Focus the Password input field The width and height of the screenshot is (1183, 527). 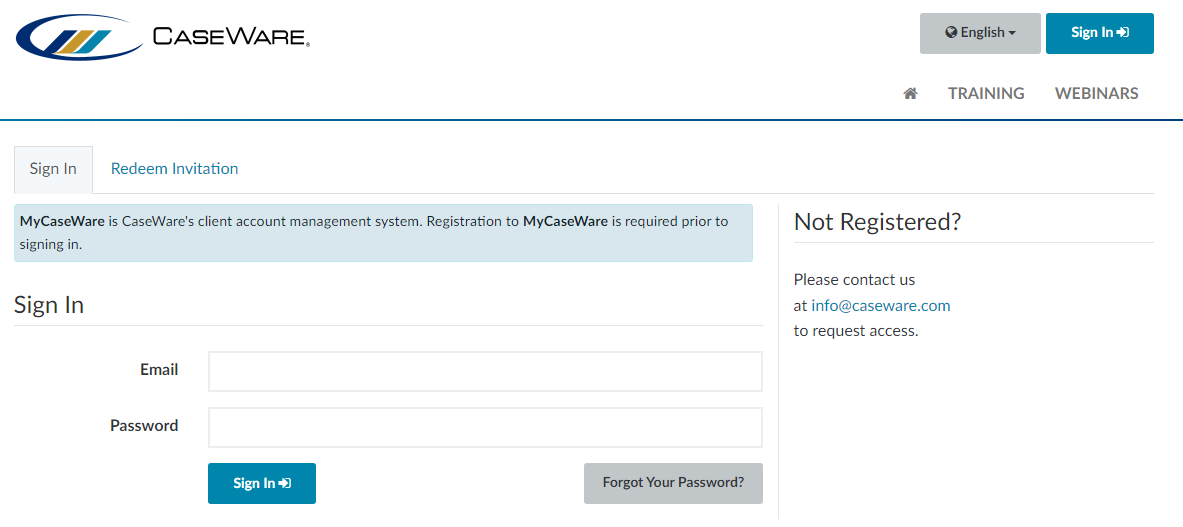(485, 427)
